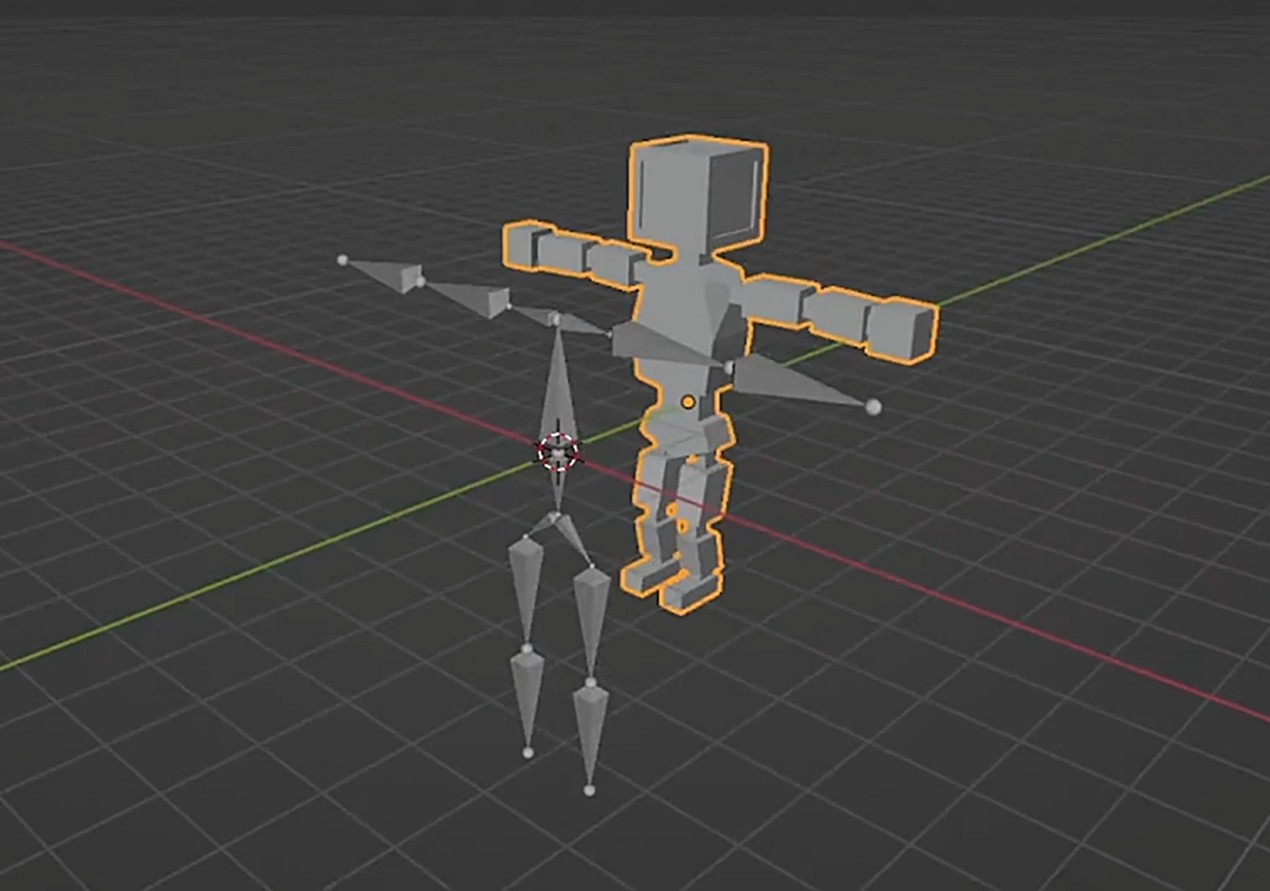
Task: Click the bottom-most bone tip sphere
Action: [x=589, y=790]
